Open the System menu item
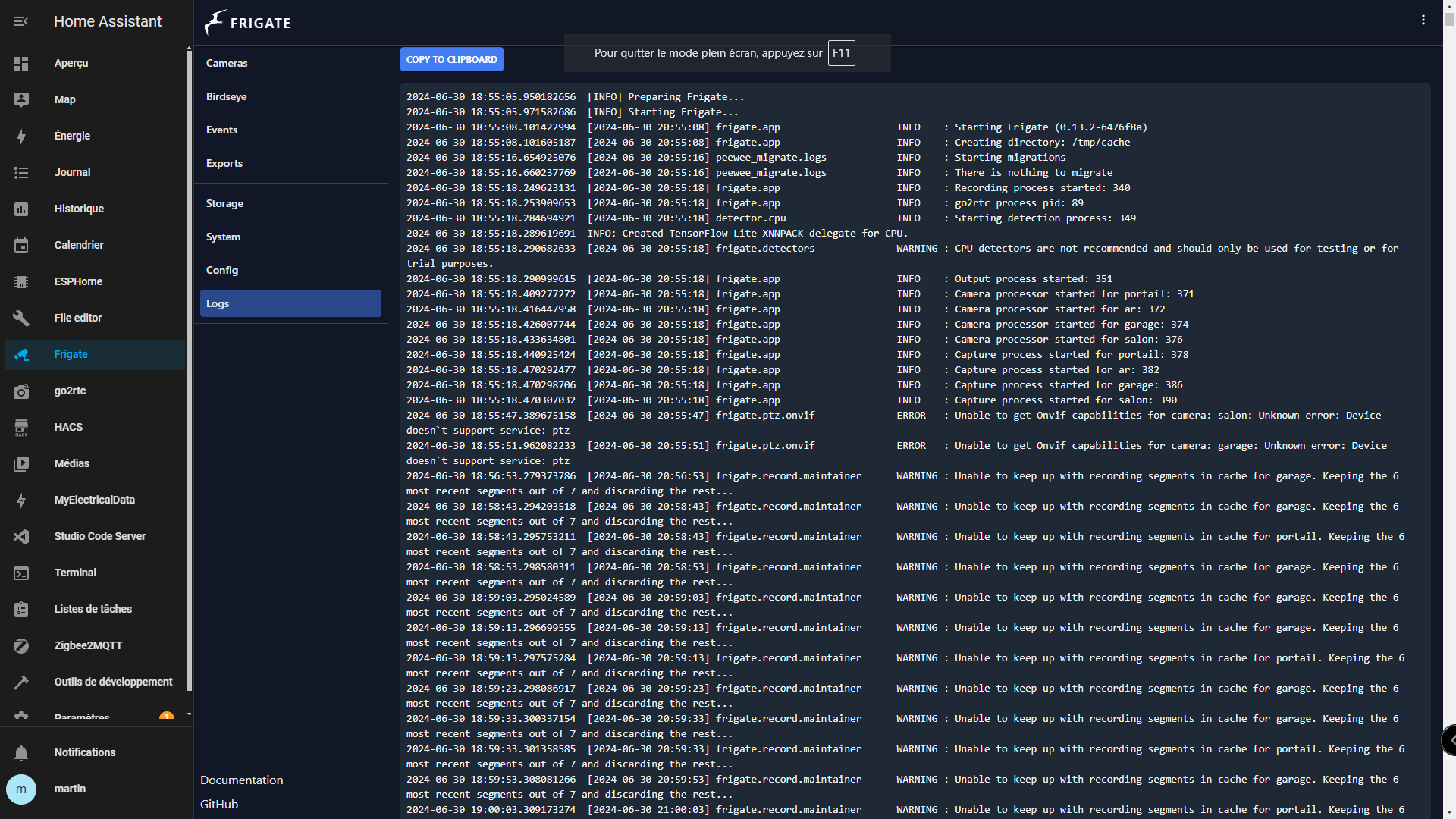1456x819 pixels. click(x=223, y=237)
